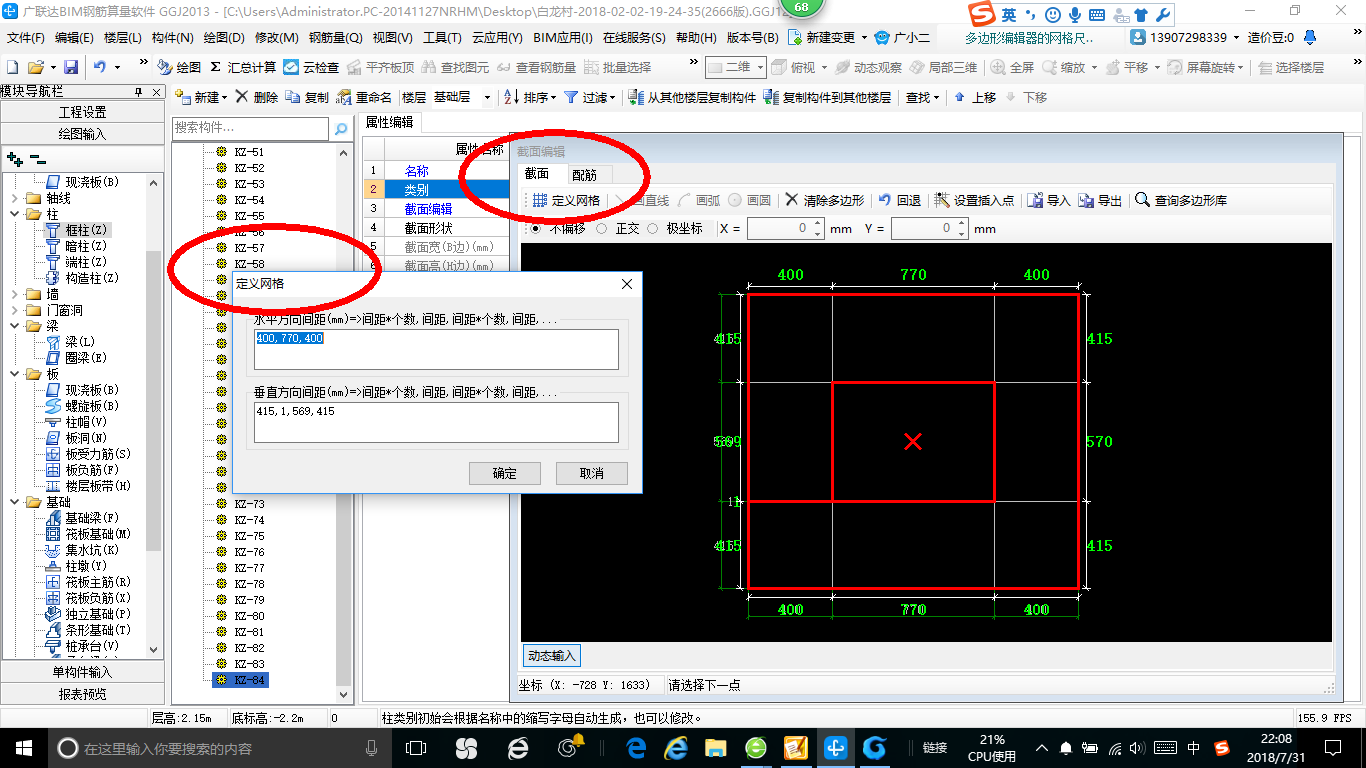Click the Task View taskbar icon
Viewport: 1366px width, 768px height.
417,747
